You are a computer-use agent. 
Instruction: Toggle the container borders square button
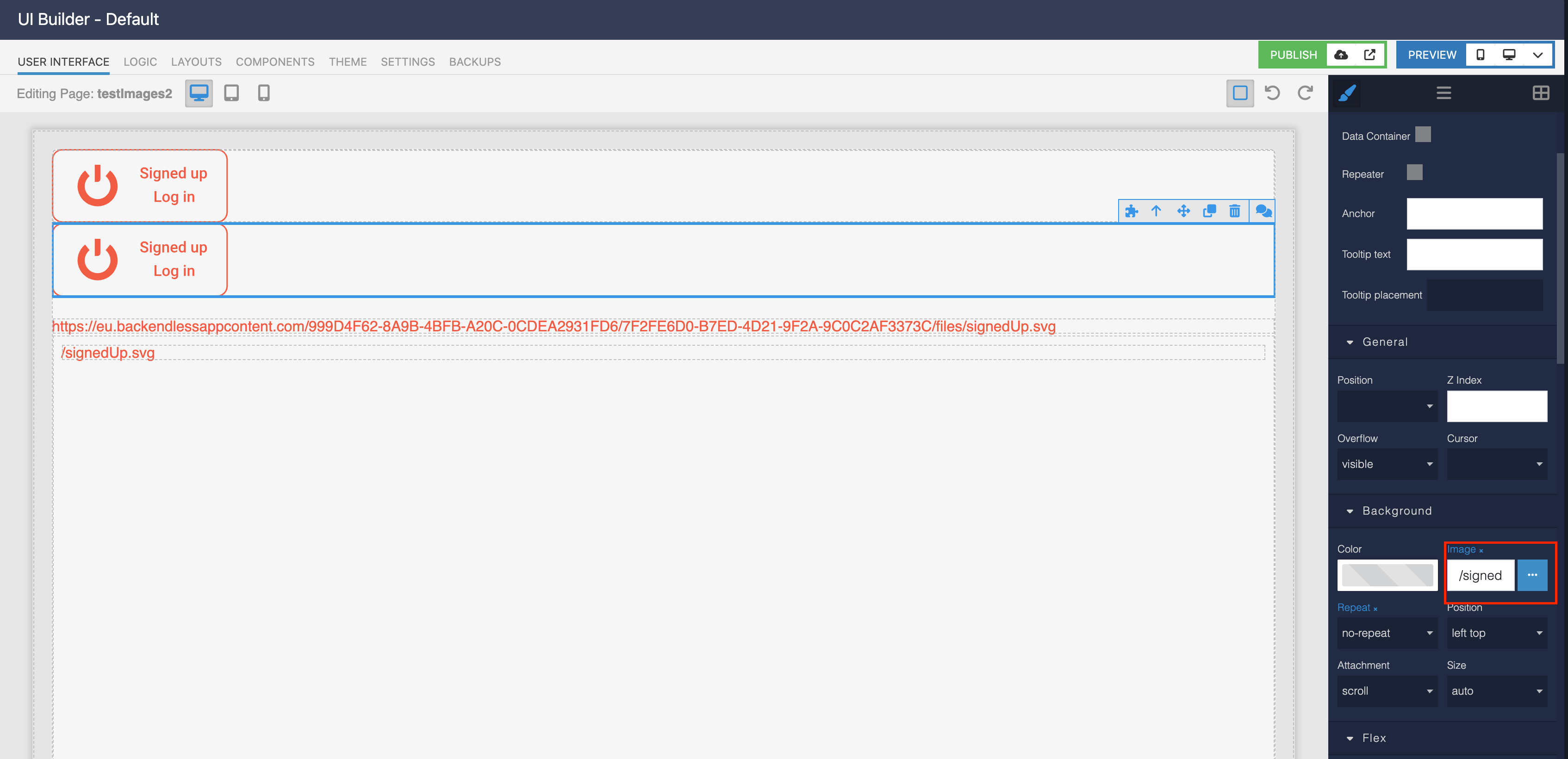coord(1240,93)
